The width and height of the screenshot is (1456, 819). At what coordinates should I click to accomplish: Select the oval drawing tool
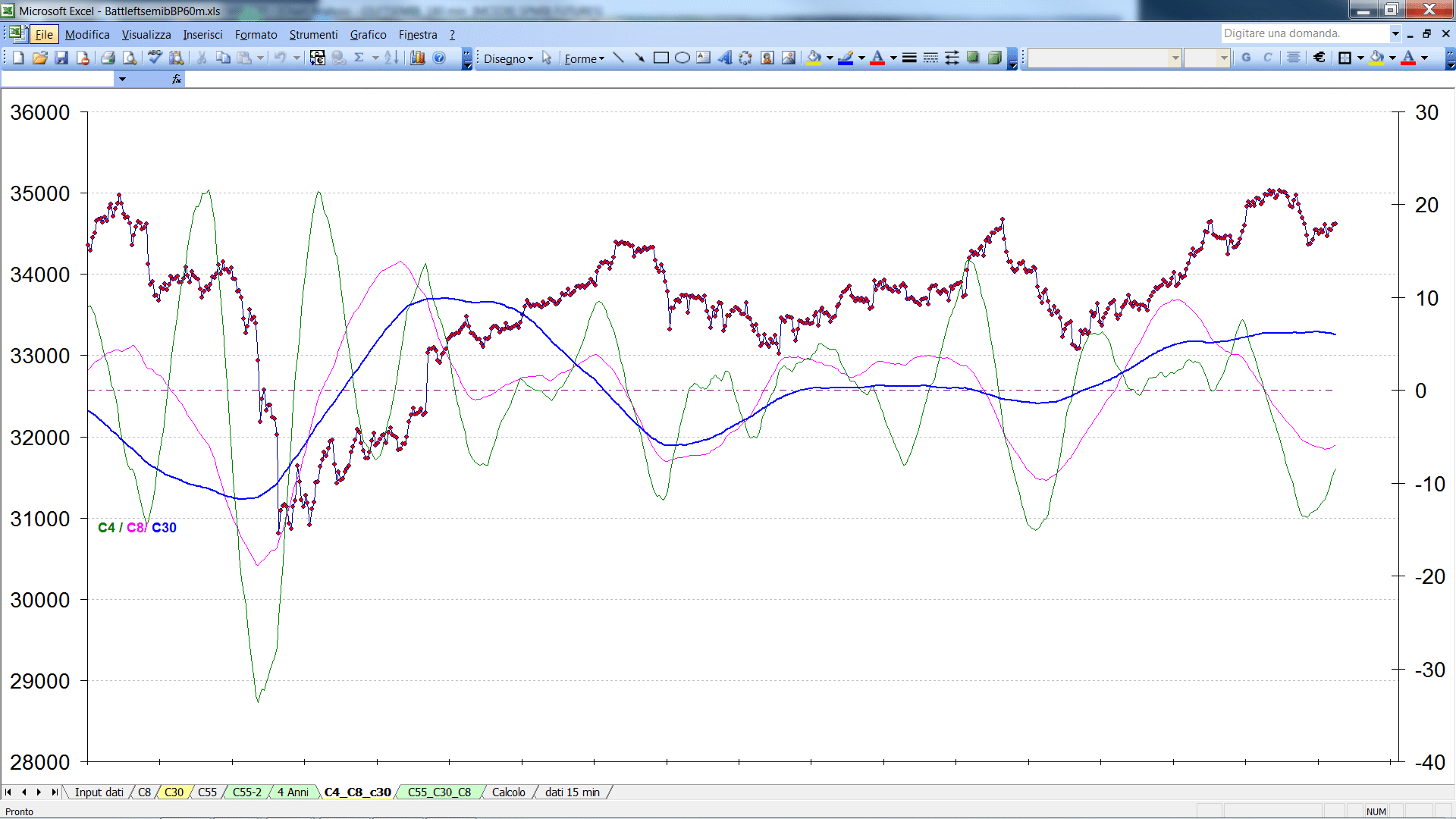click(682, 58)
